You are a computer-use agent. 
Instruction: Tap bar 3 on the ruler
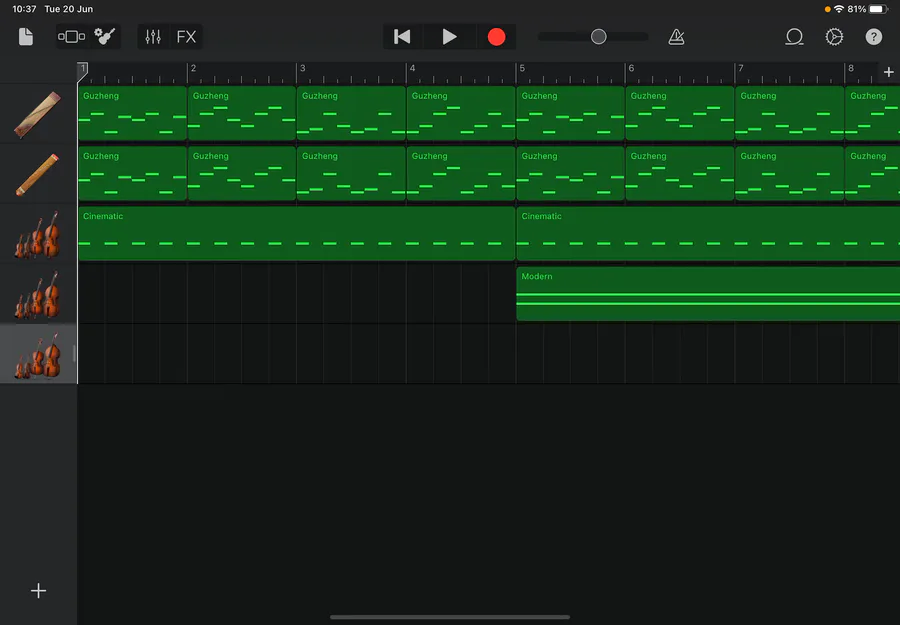(302, 68)
